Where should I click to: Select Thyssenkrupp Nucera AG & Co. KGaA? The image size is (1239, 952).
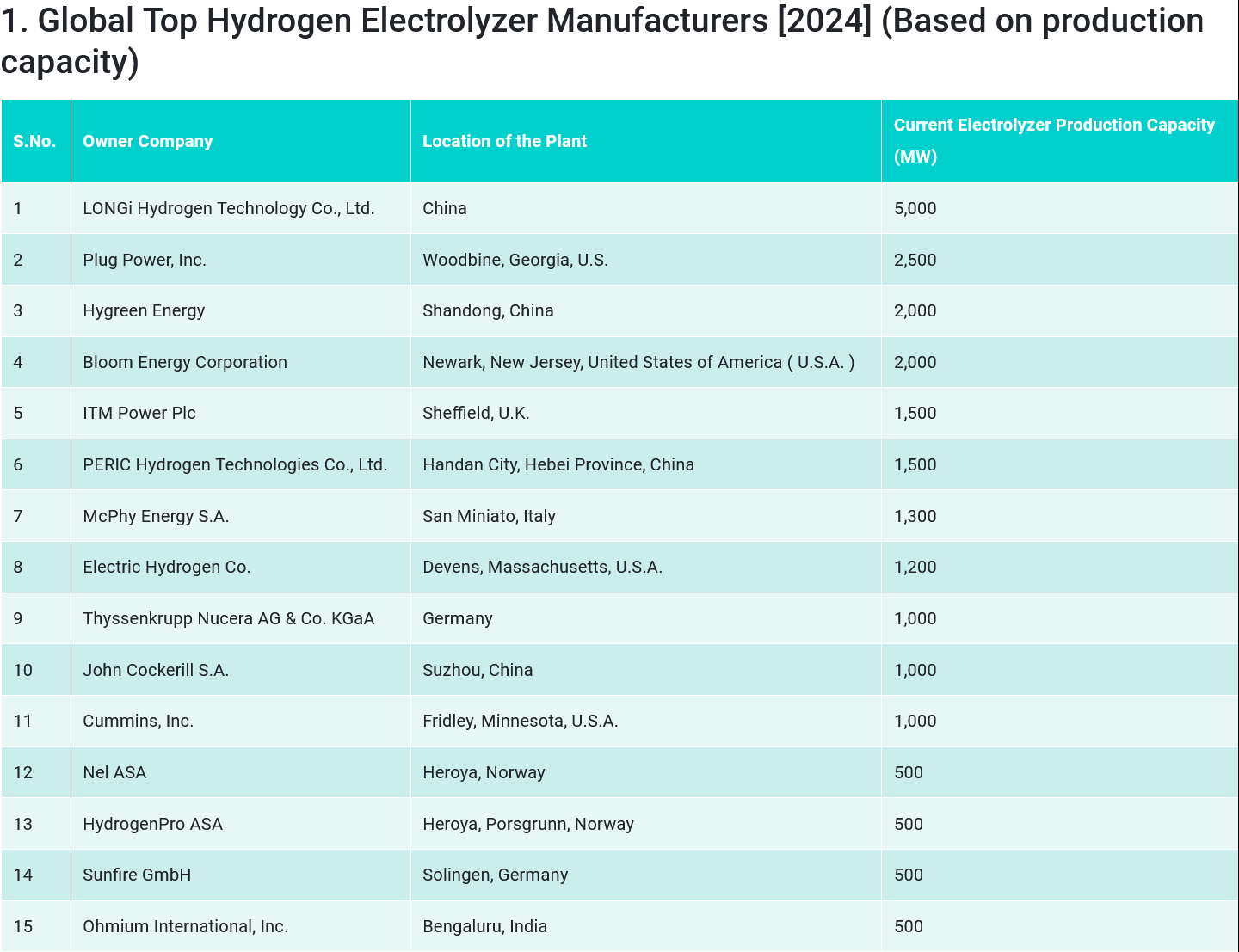[x=228, y=618]
